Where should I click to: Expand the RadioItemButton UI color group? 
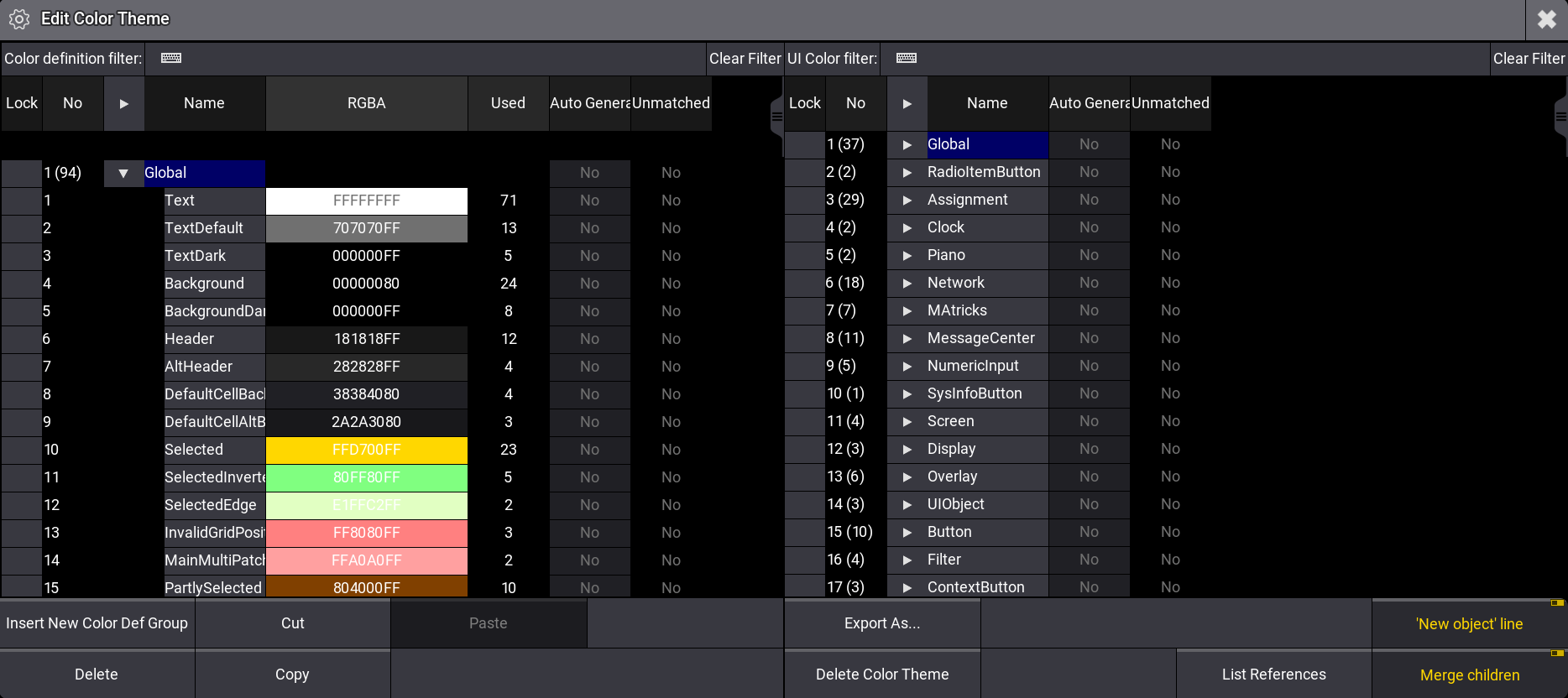907,172
